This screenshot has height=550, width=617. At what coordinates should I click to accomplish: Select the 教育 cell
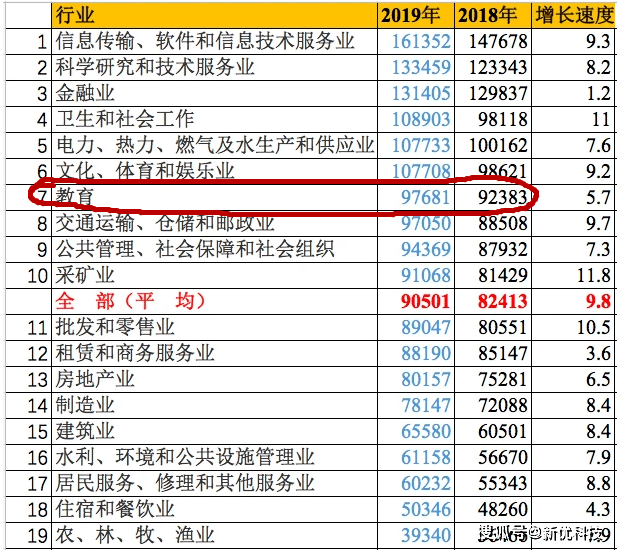click(x=214, y=197)
